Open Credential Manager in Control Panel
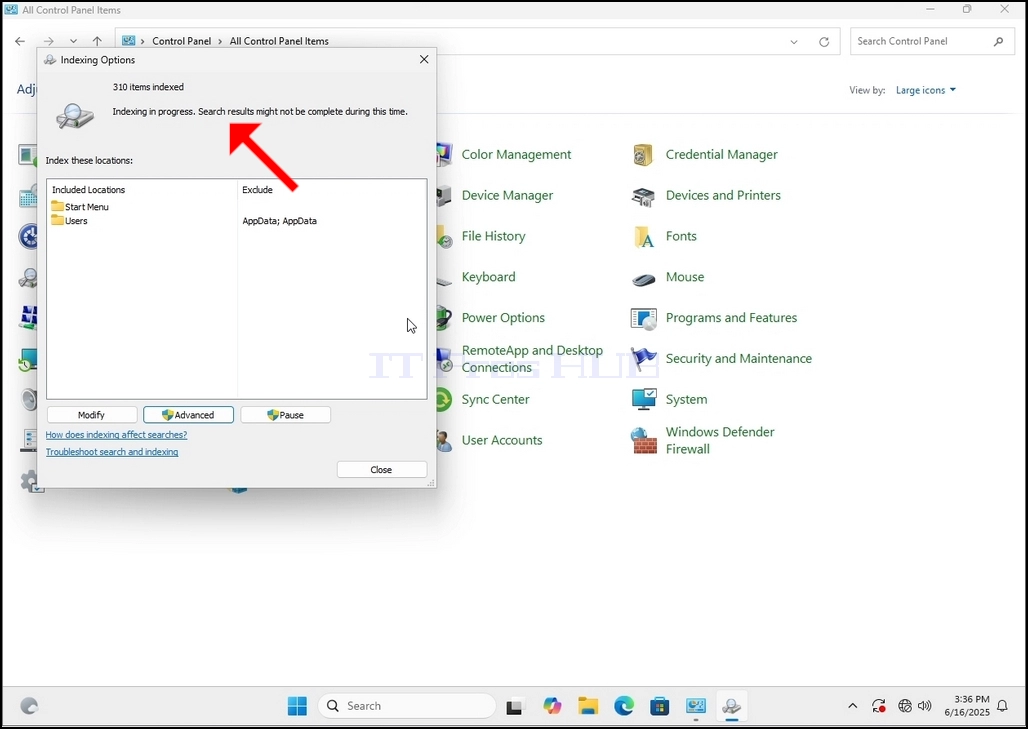This screenshot has height=729, width=1028. (x=721, y=155)
